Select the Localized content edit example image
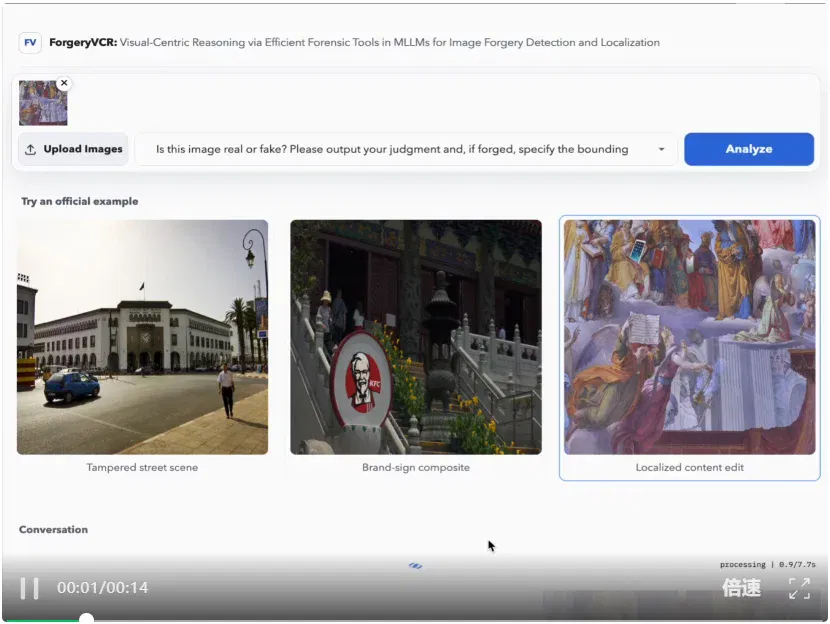The height and width of the screenshot is (624, 830). [689, 337]
